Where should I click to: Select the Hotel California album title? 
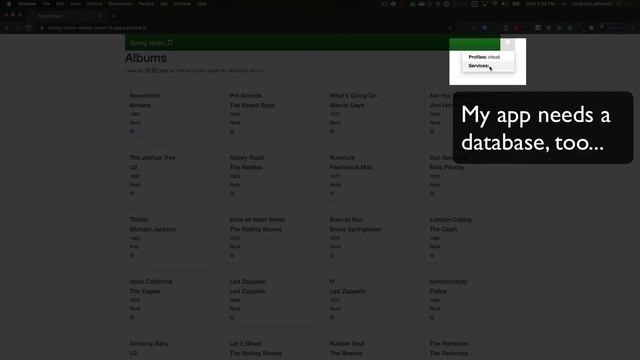[x=151, y=282]
